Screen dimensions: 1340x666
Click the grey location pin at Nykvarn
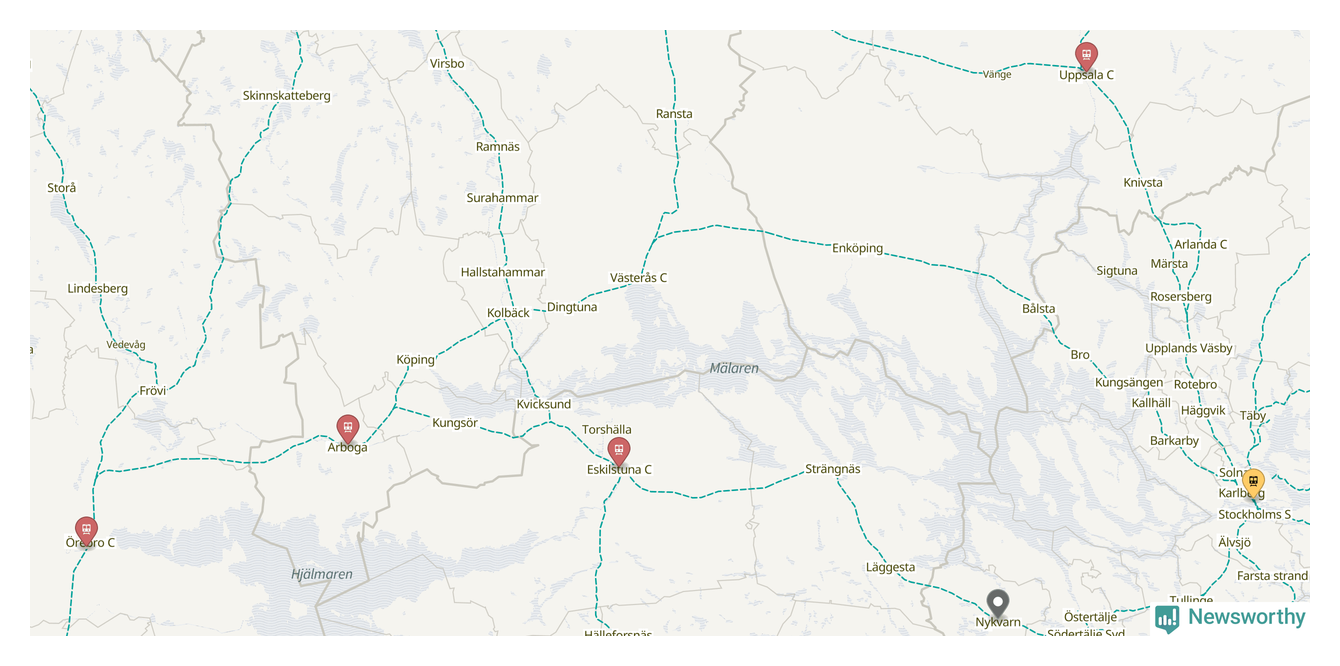997,603
